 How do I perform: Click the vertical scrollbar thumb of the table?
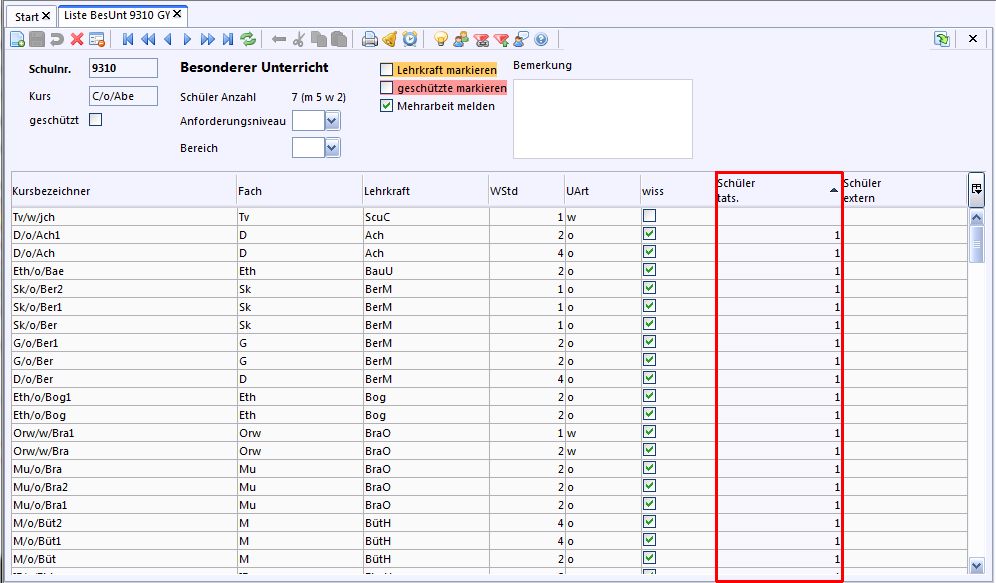(x=977, y=244)
